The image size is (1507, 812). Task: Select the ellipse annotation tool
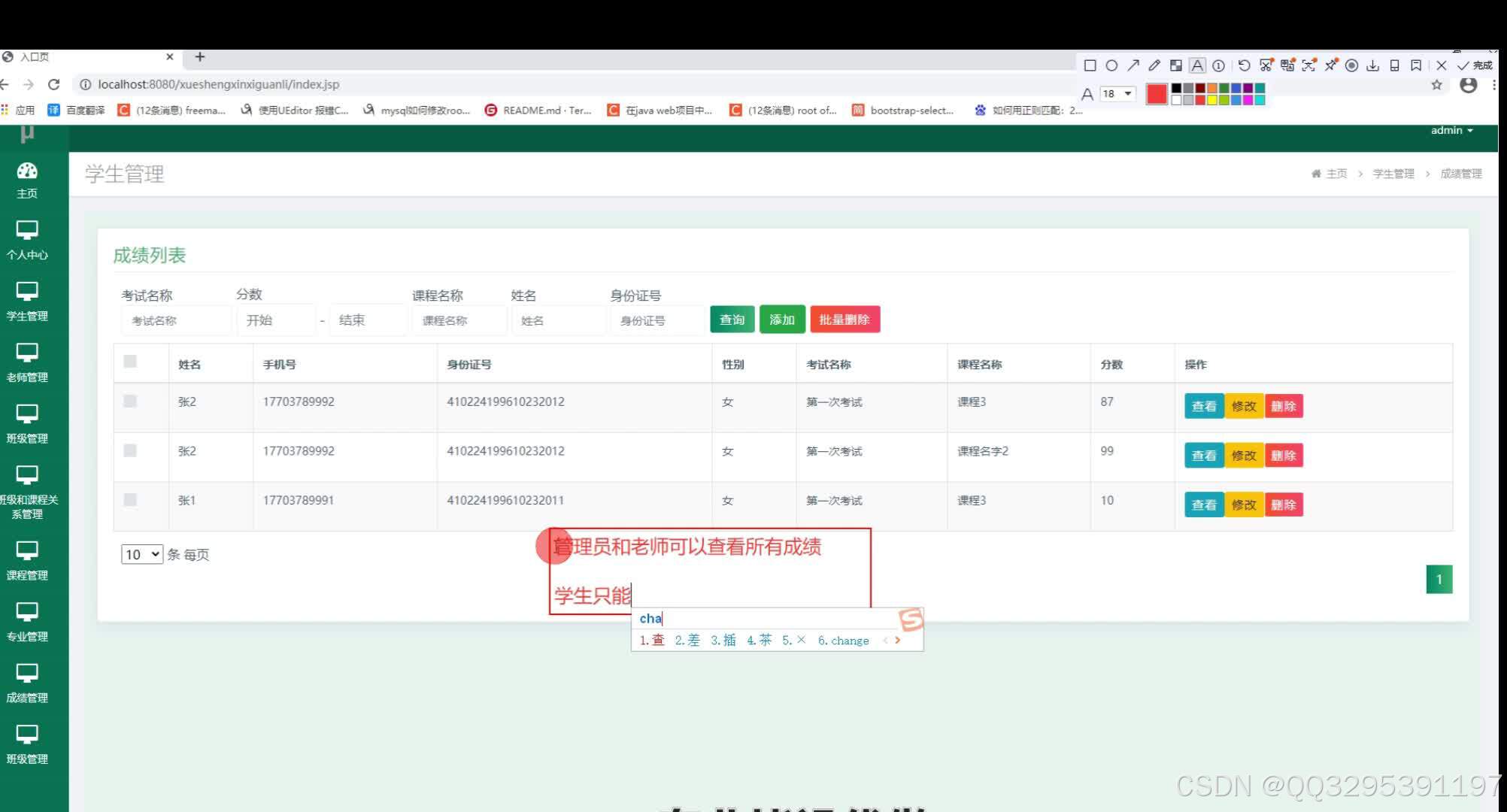(1111, 65)
